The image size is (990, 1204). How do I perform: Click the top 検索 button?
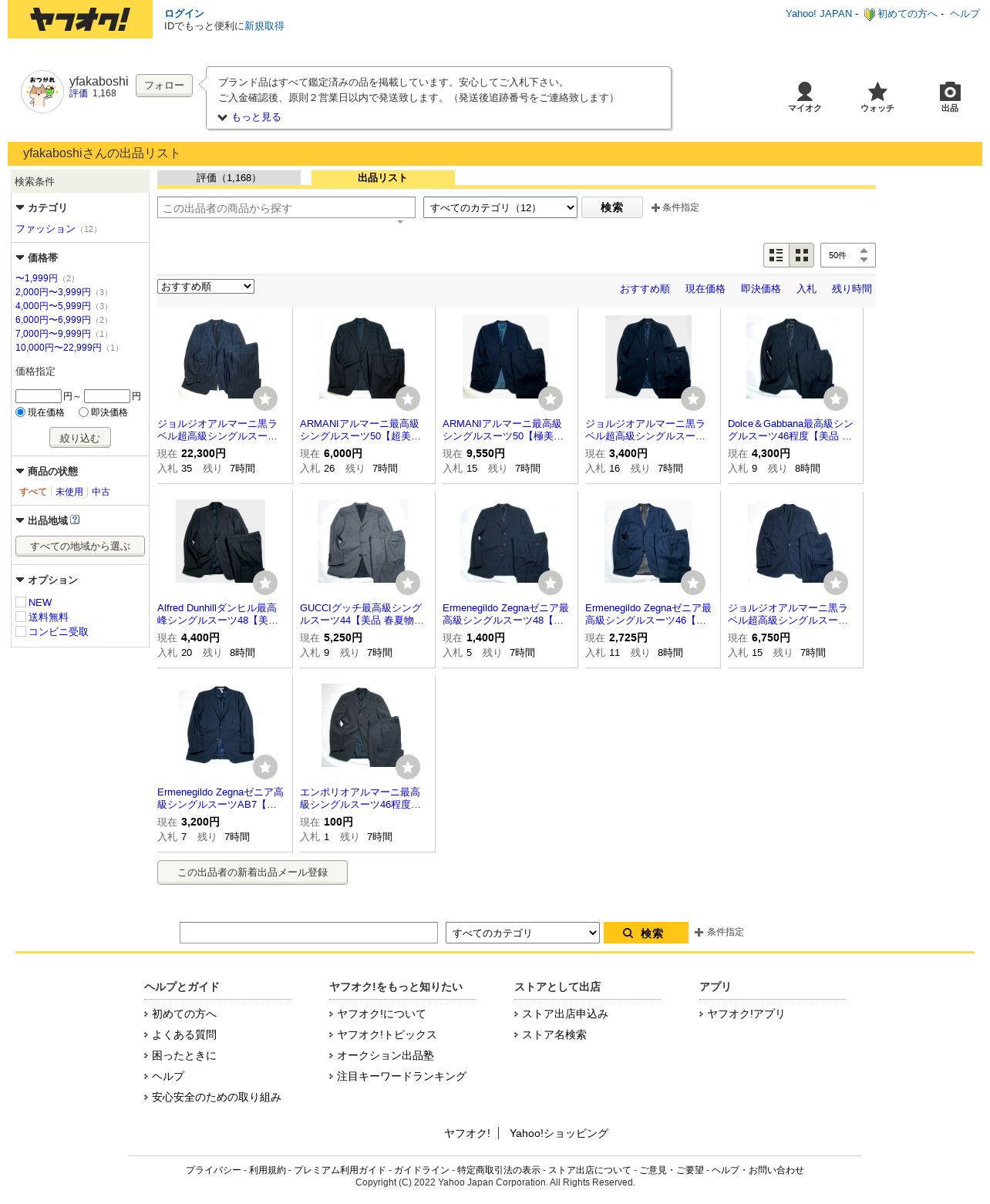pyautogui.click(x=612, y=207)
